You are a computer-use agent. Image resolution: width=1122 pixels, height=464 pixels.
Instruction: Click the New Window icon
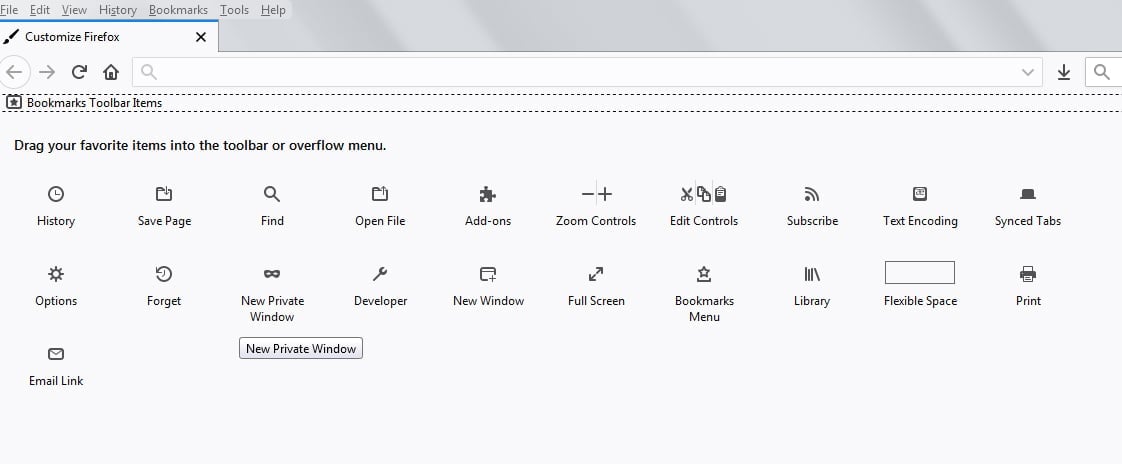point(488,274)
